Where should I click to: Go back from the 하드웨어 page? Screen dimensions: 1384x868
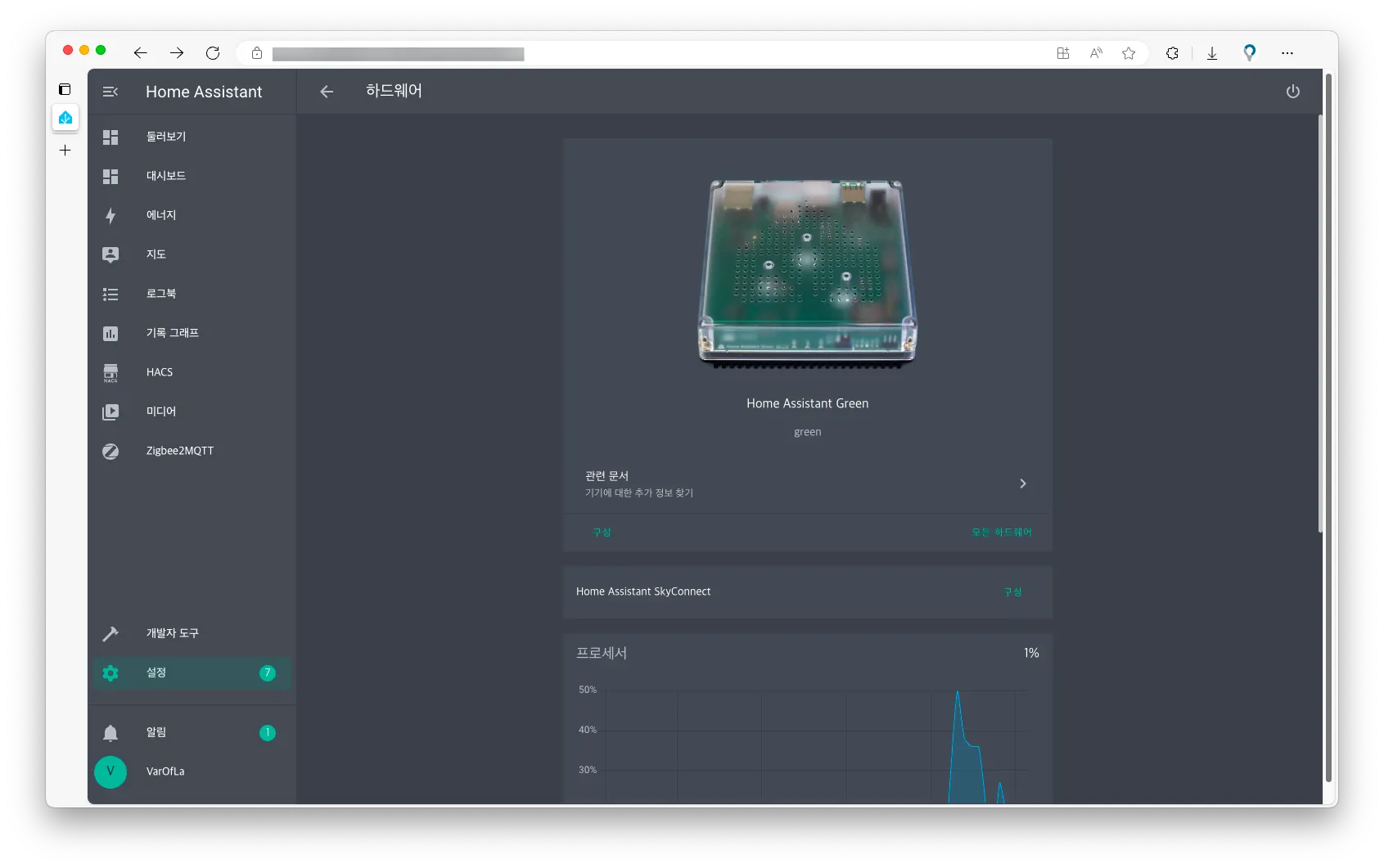327,92
